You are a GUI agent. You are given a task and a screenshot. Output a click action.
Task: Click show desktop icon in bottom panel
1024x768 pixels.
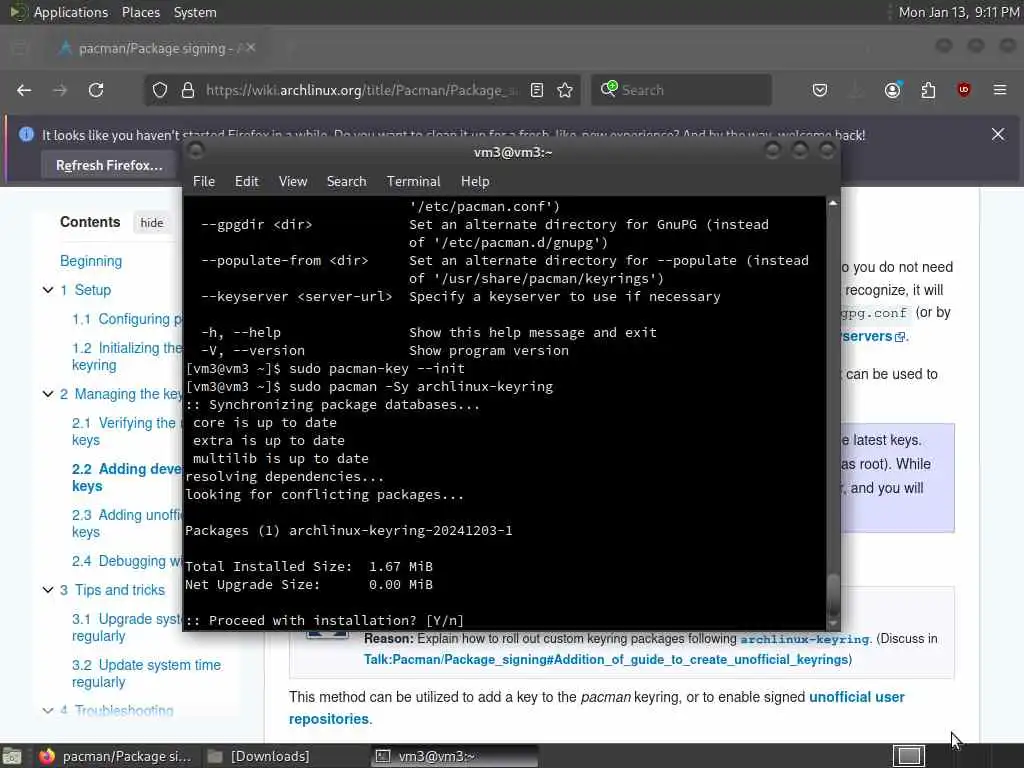pyautogui.click(x=12, y=756)
